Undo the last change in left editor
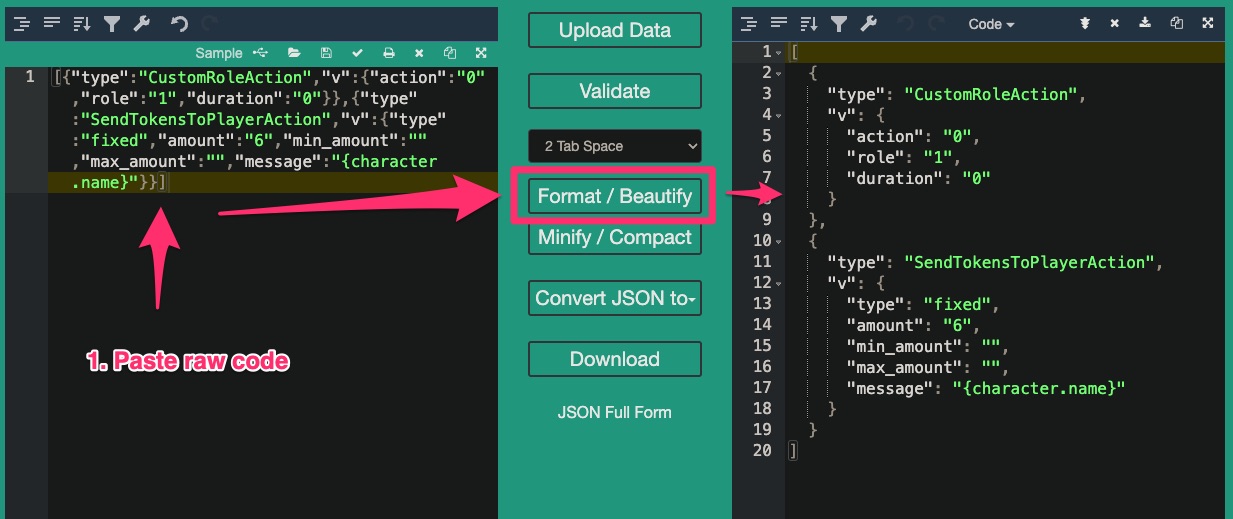The width and height of the screenshot is (1233, 519). (179, 24)
